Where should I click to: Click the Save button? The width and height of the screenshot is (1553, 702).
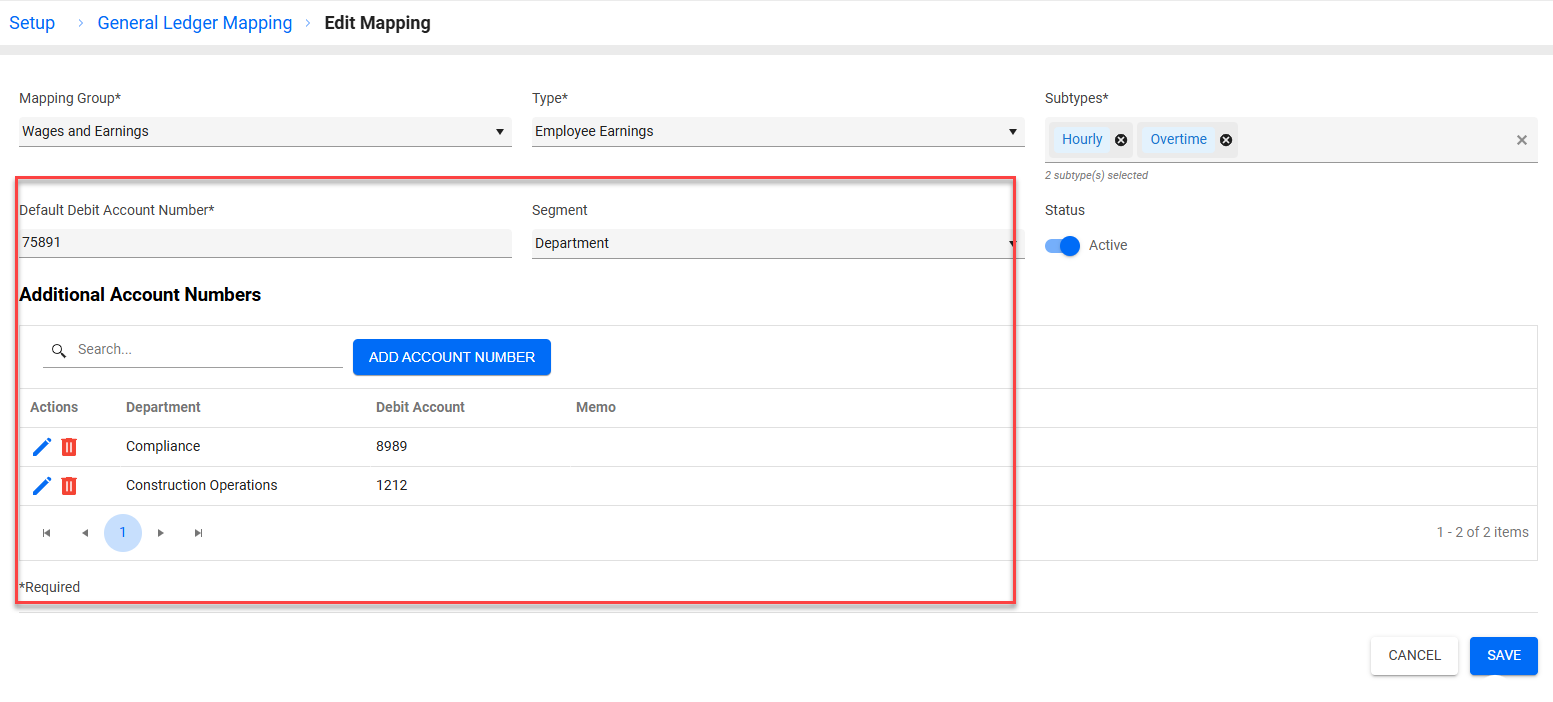tap(1504, 656)
